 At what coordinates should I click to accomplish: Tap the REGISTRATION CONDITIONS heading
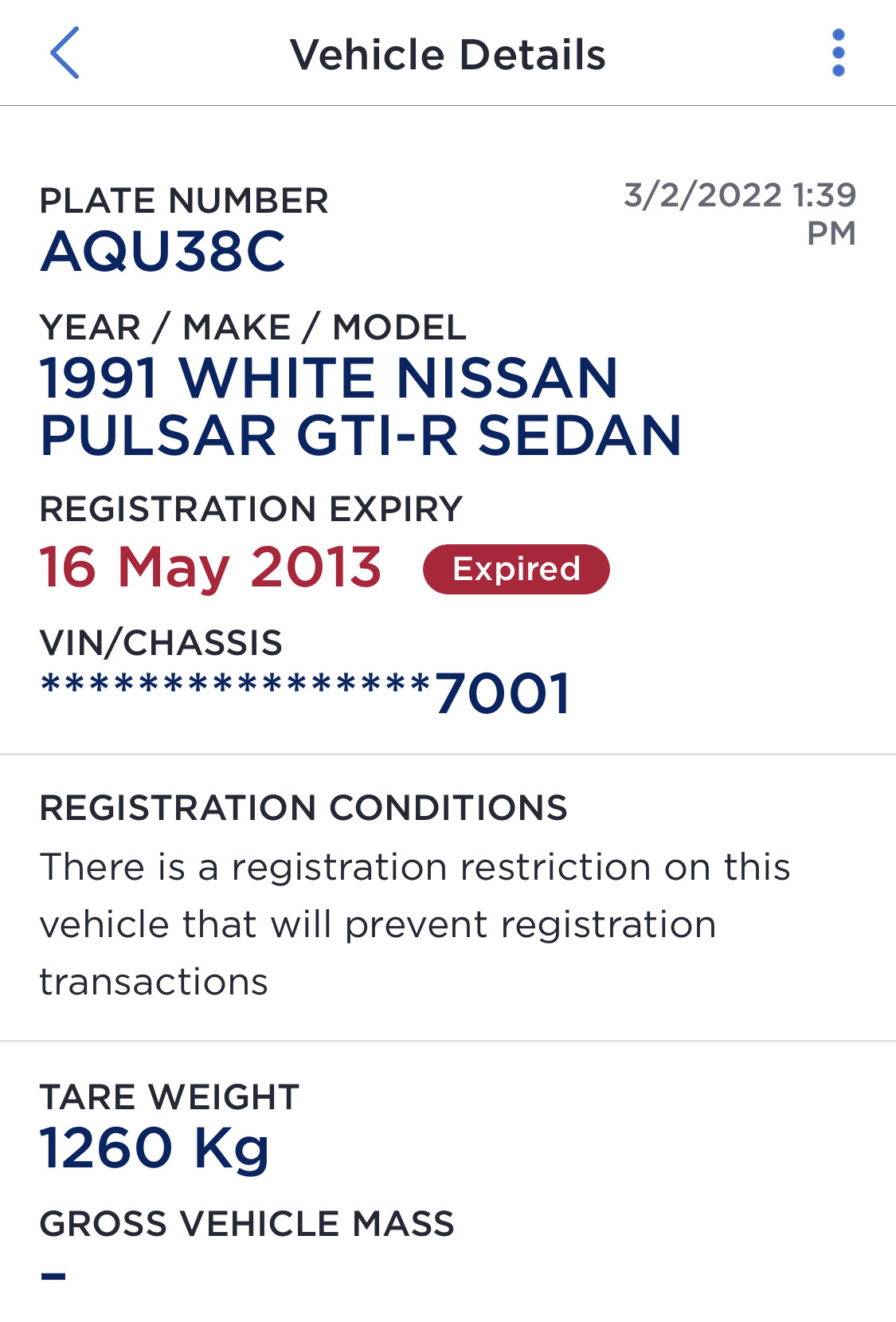303,808
